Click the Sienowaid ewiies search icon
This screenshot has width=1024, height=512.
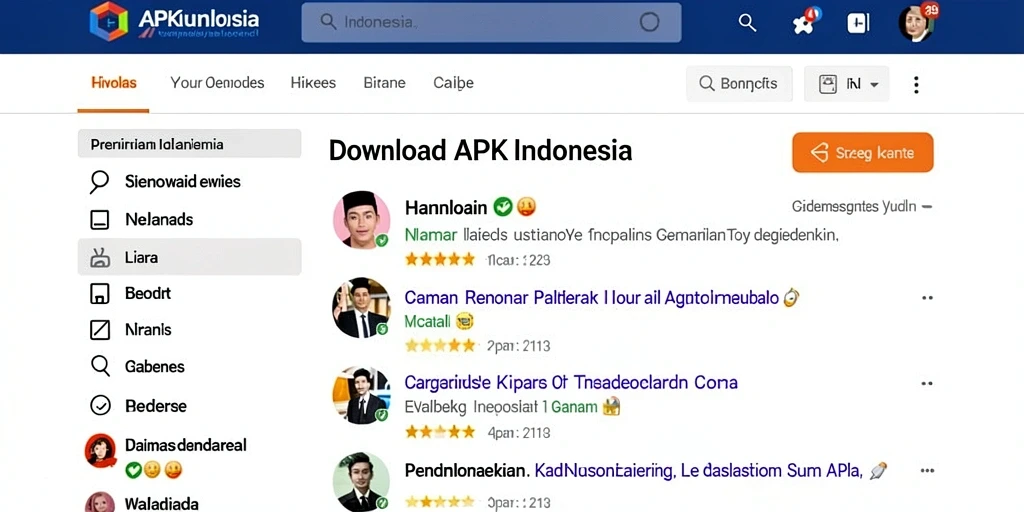tap(99, 182)
